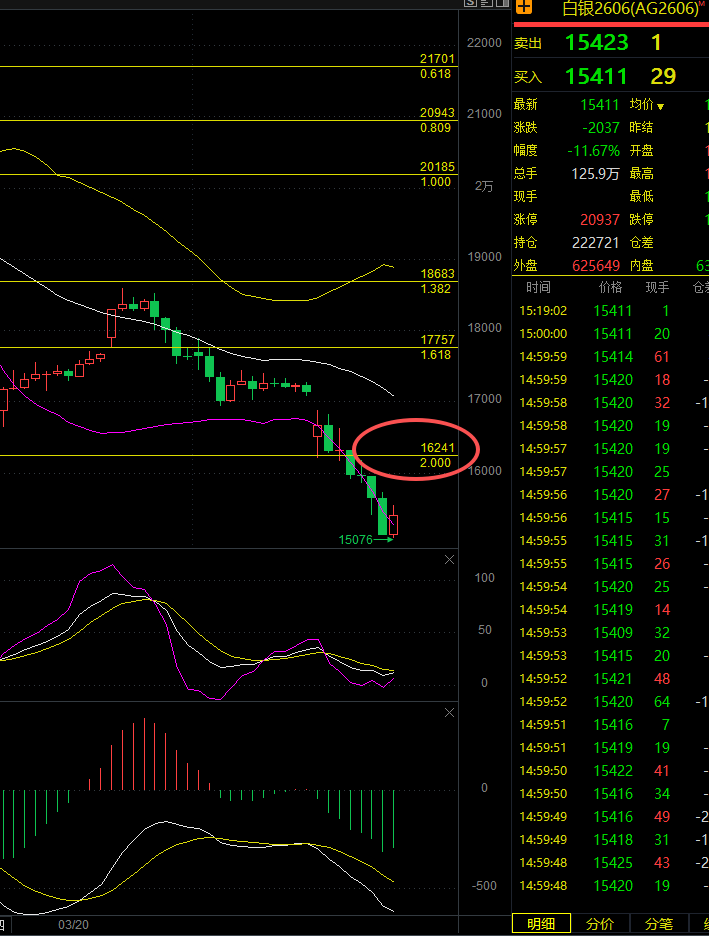Click the 白银2606(AG2606) contract title
The height and width of the screenshot is (936, 709).
click(630, 8)
